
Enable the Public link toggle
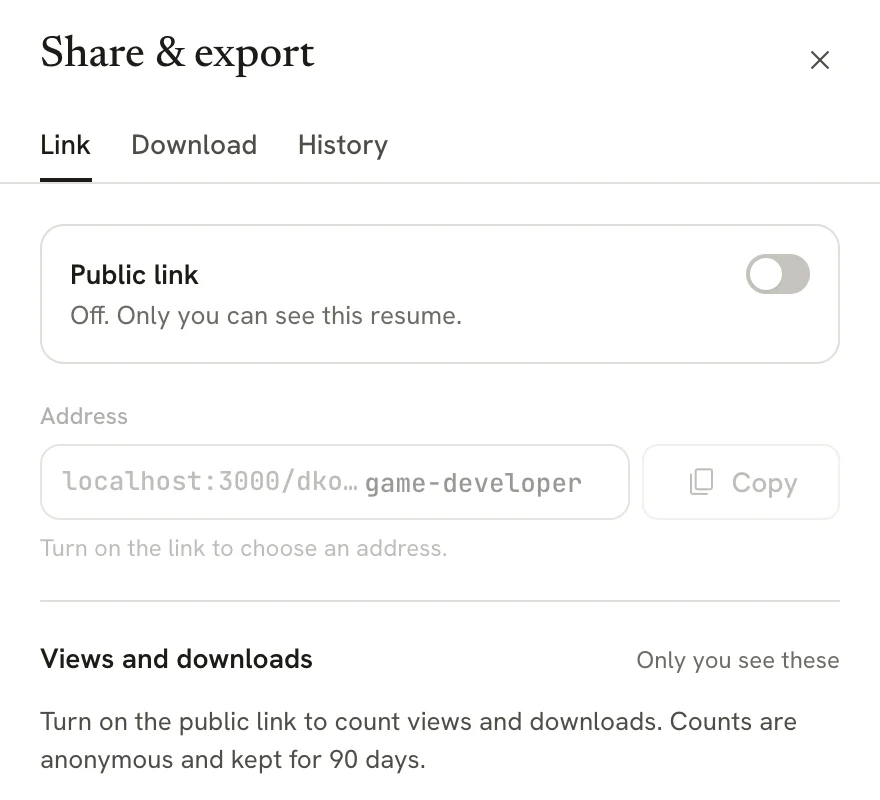[x=777, y=274]
